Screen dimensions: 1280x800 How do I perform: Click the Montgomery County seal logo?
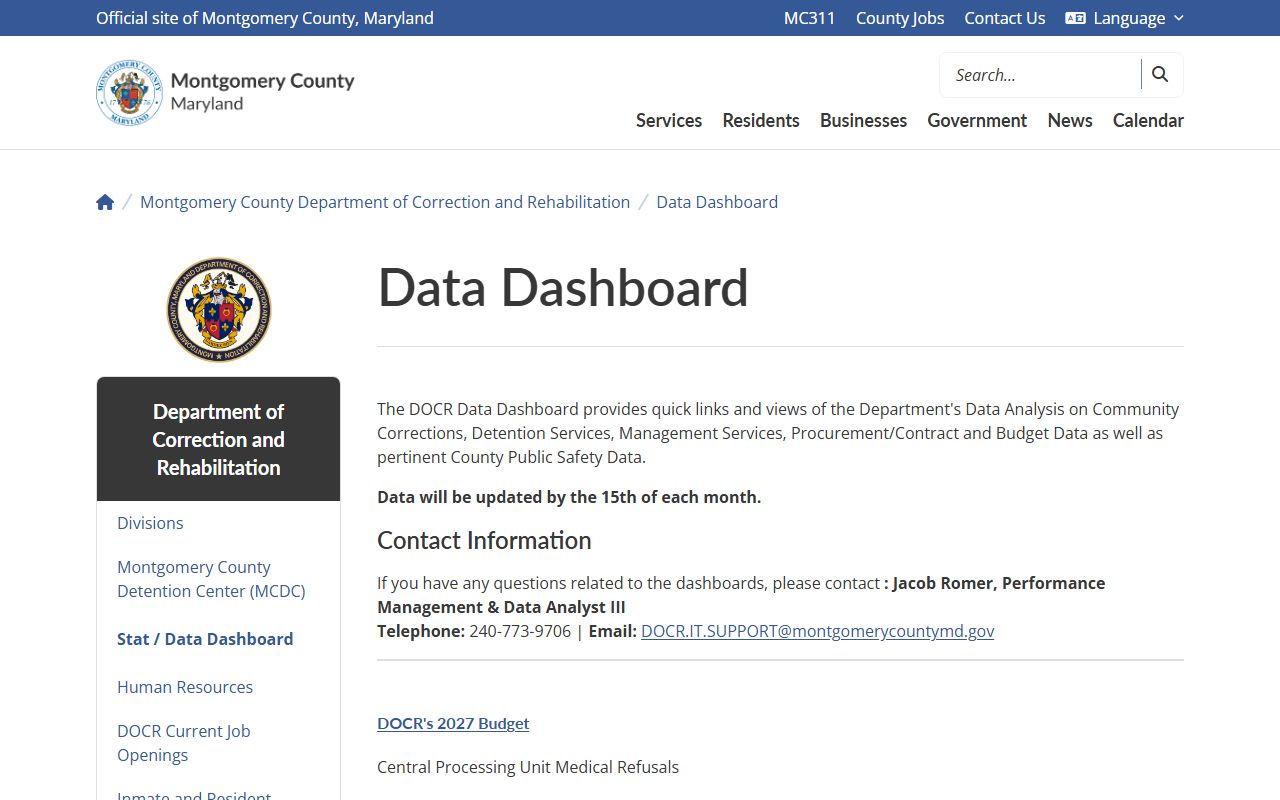pyautogui.click(x=129, y=92)
